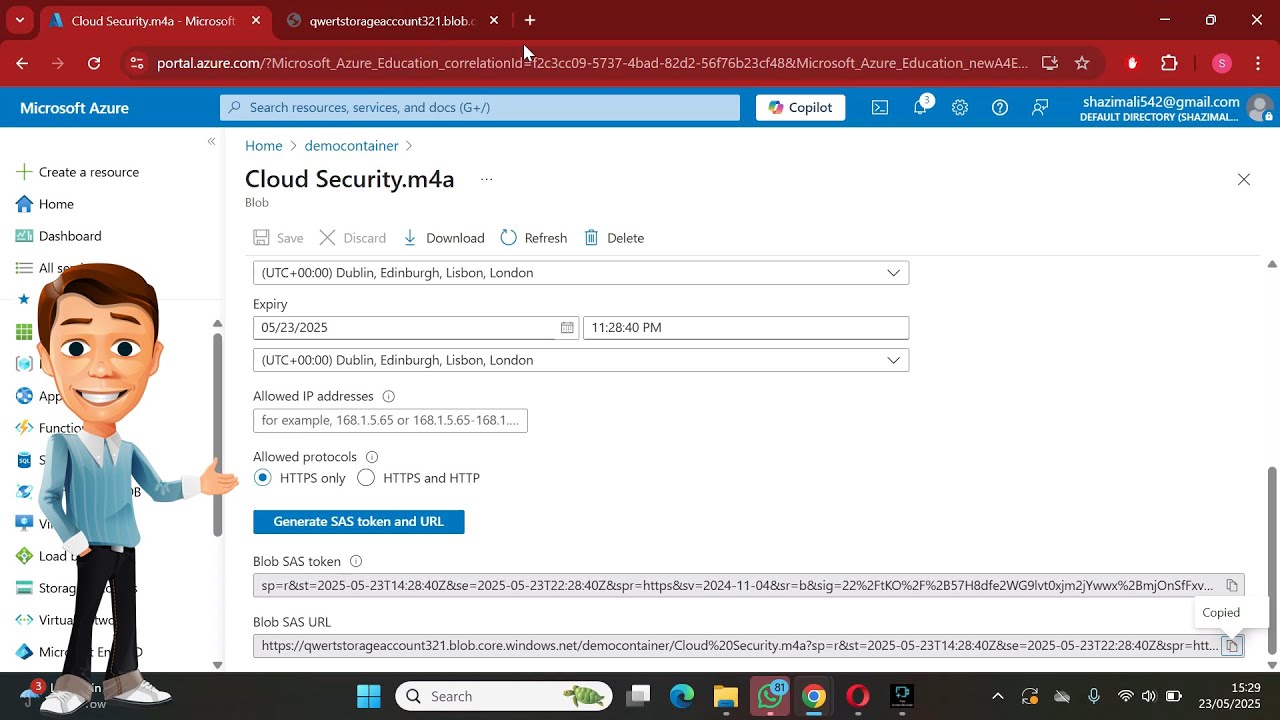Open the Azure notifications bell
The width and height of the screenshot is (1280, 720).
click(x=921, y=107)
